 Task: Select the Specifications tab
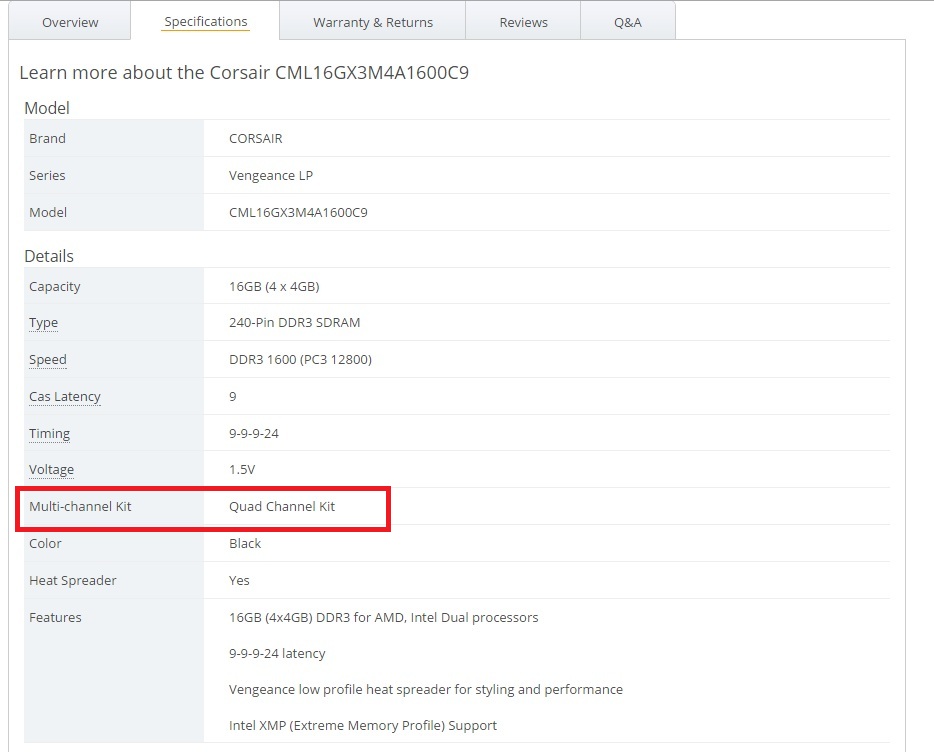click(x=206, y=21)
